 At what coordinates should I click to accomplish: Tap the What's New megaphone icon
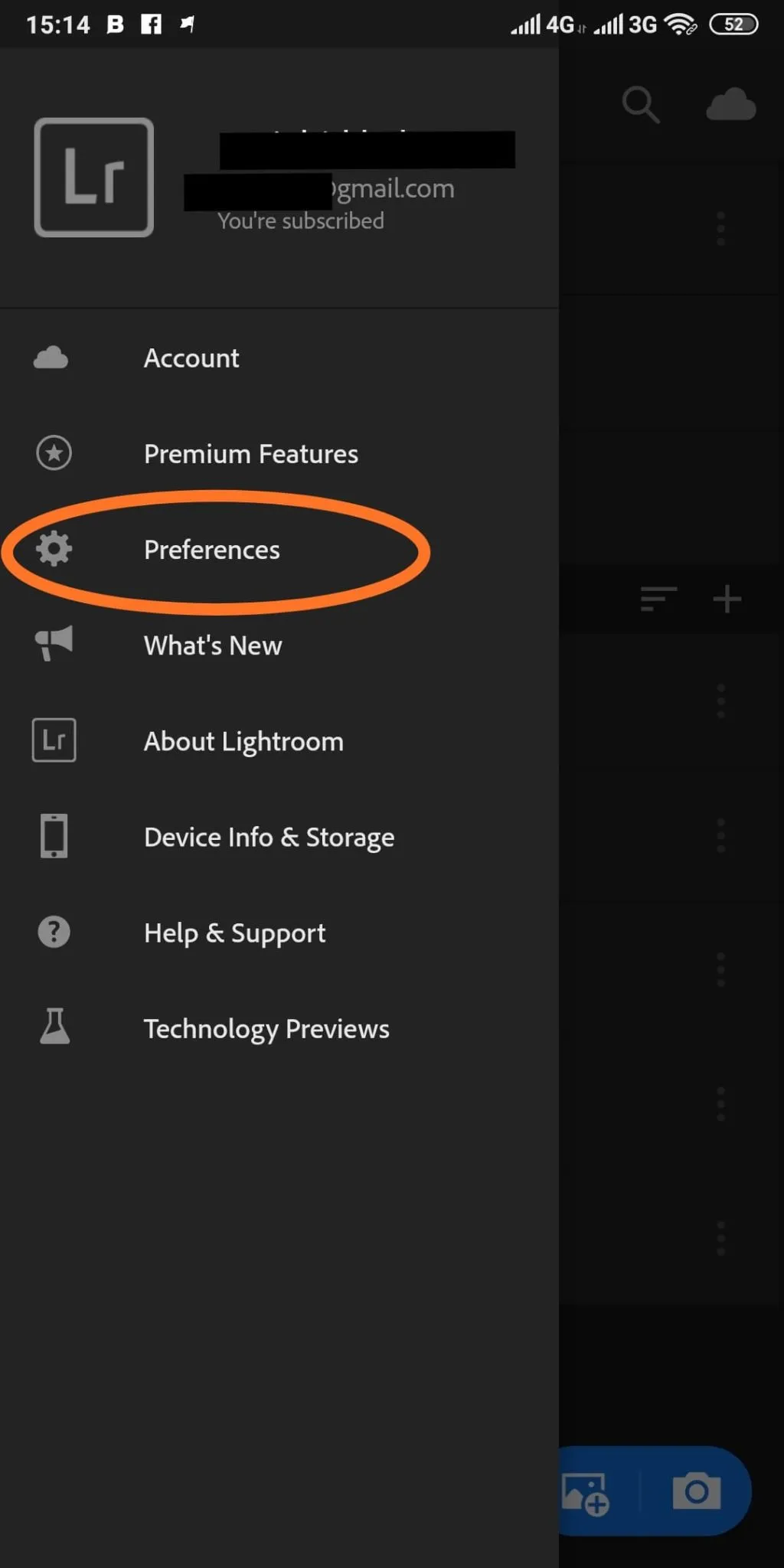[53, 644]
